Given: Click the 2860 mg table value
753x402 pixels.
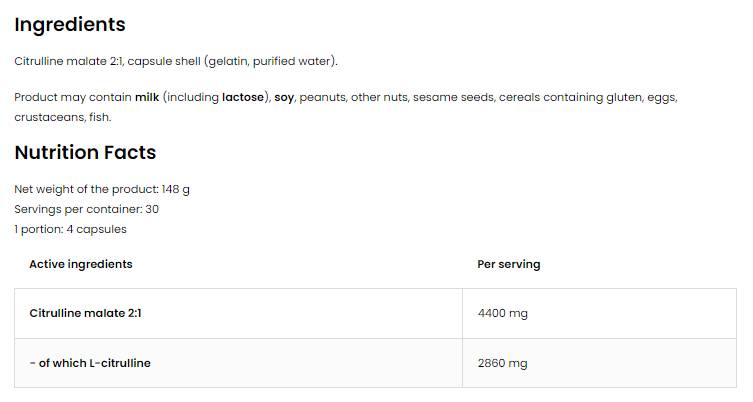Looking at the screenshot, I should coord(503,363).
